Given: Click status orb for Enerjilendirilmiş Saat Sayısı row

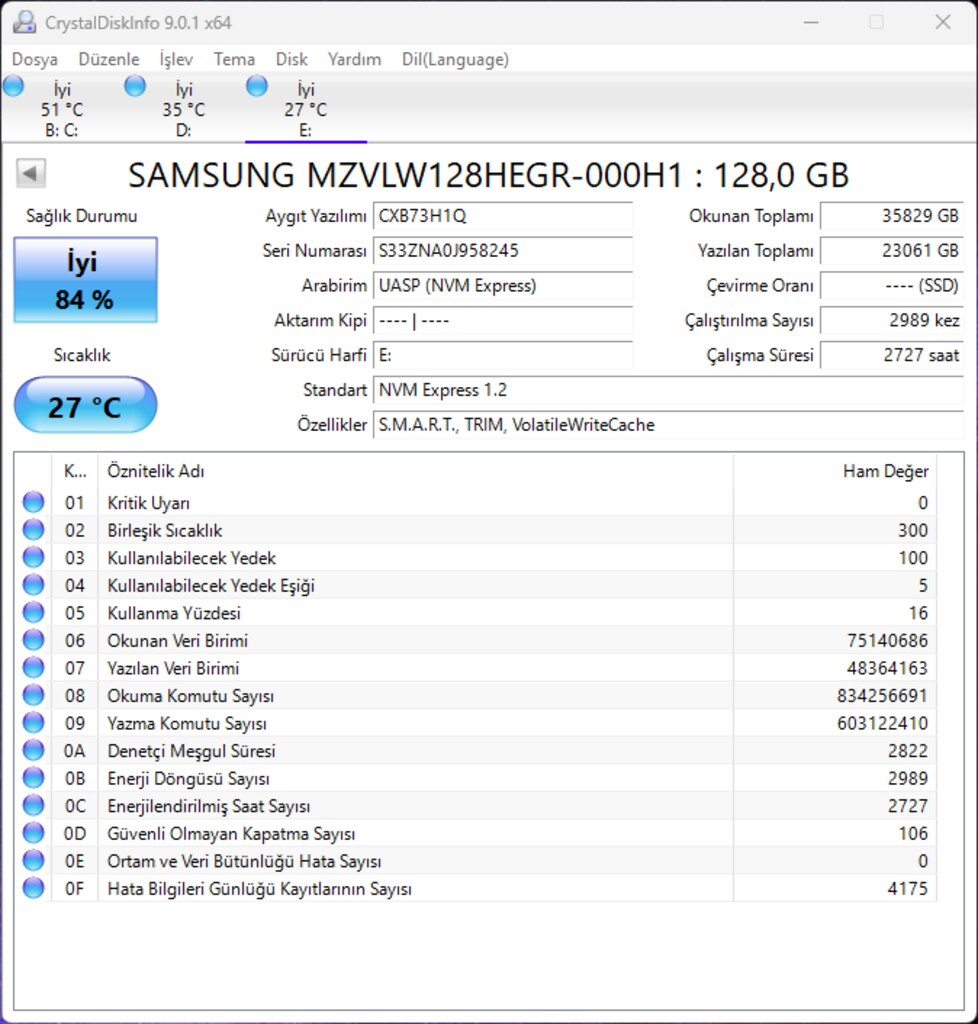Looking at the screenshot, I should pos(33,805).
